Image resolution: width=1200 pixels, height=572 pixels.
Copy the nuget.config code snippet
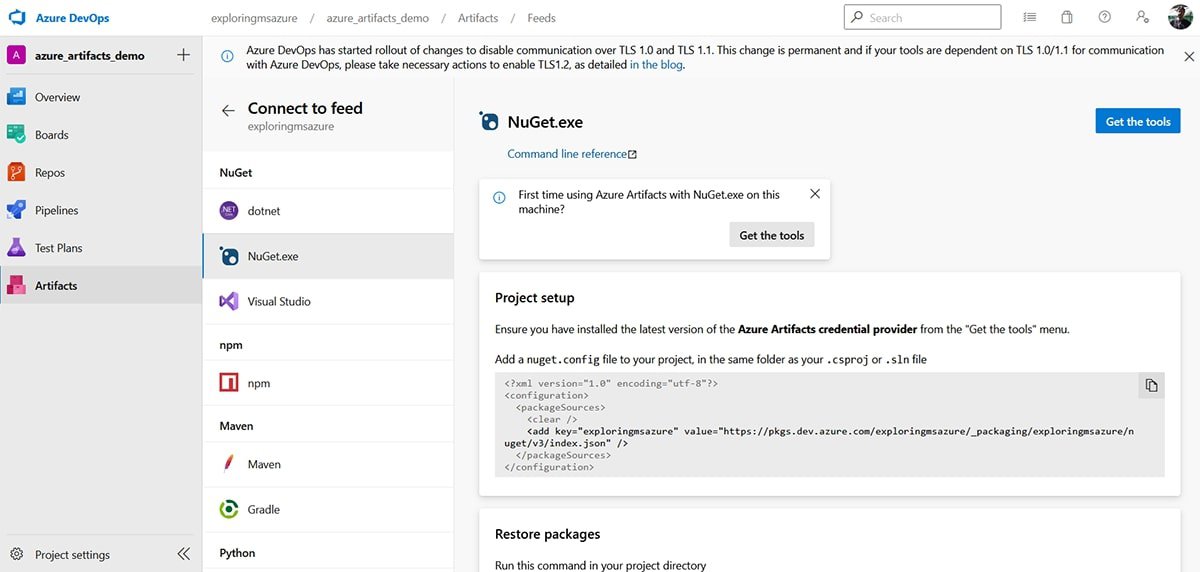click(x=1151, y=386)
